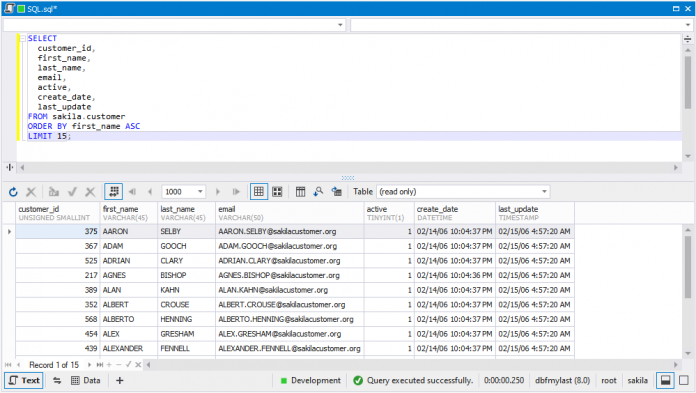Open the page size 1000 dropdown
This screenshot has height=393, width=696.
point(200,192)
